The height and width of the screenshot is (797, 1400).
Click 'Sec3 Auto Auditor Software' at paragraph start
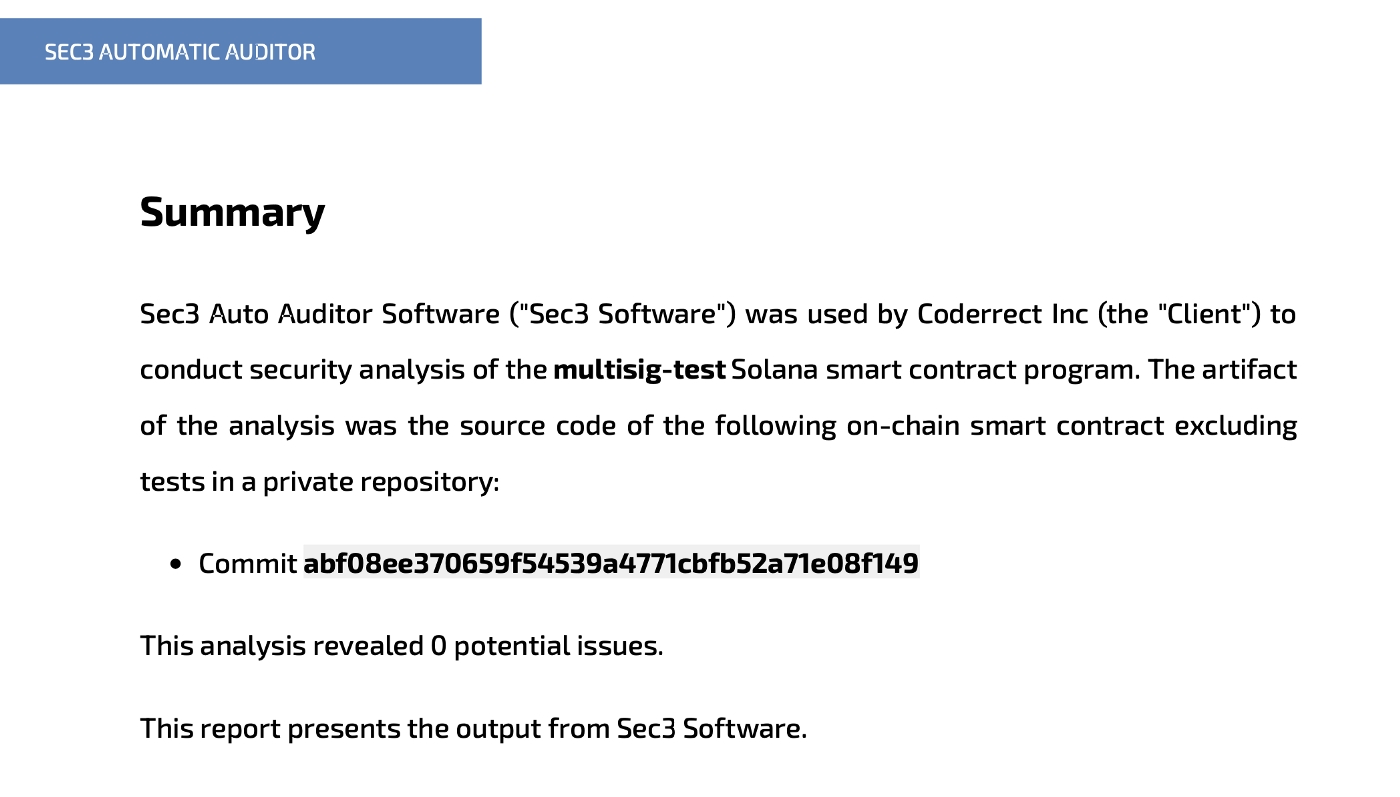[320, 314]
